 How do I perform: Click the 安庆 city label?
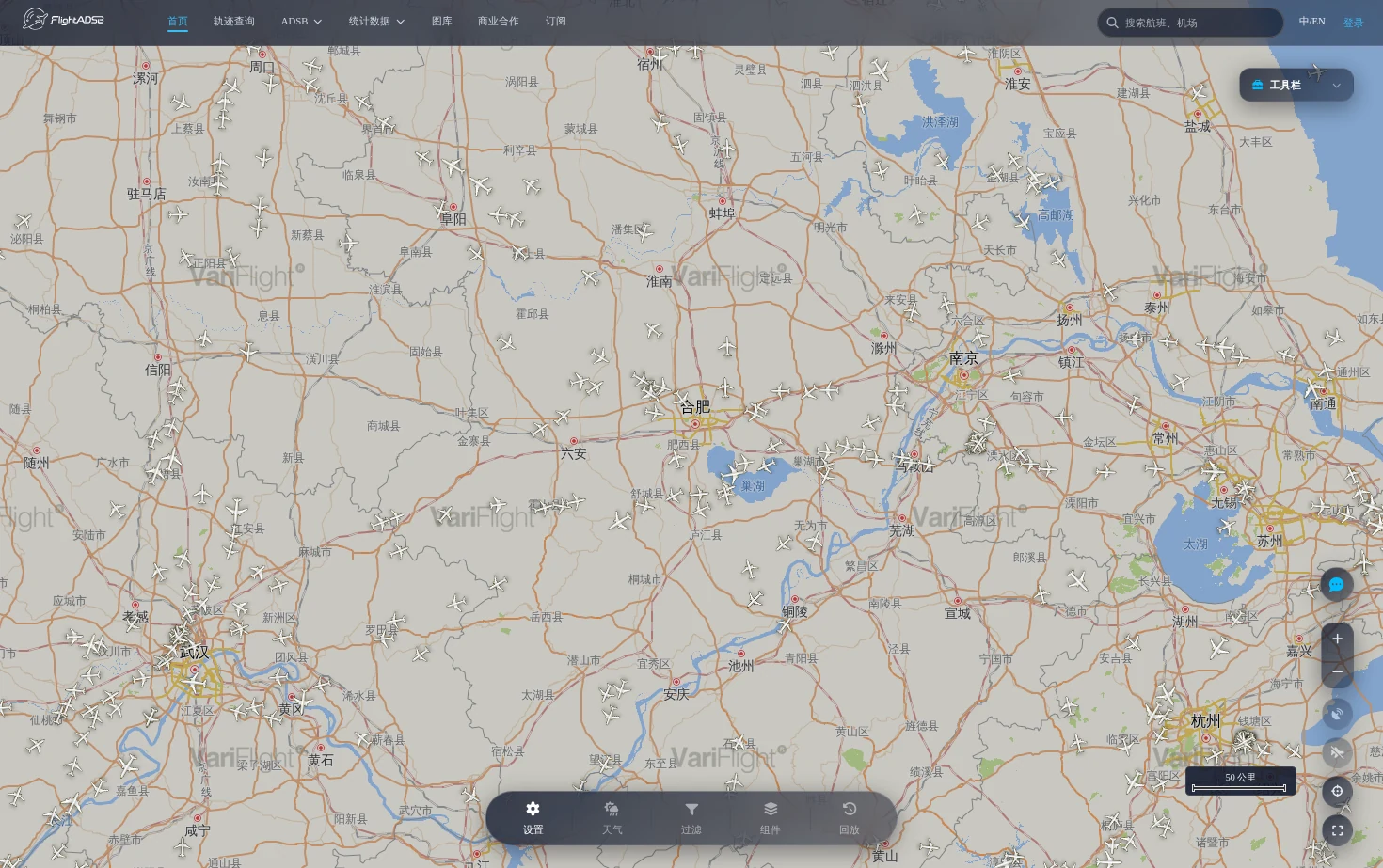click(x=676, y=694)
